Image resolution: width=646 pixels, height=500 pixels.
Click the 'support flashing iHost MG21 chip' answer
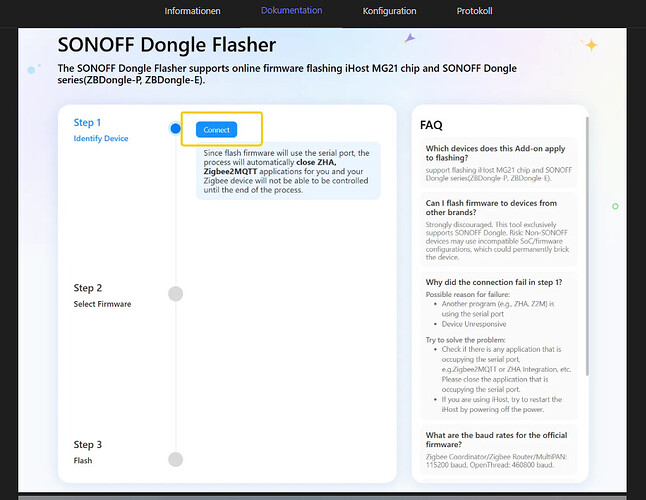[499, 174]
